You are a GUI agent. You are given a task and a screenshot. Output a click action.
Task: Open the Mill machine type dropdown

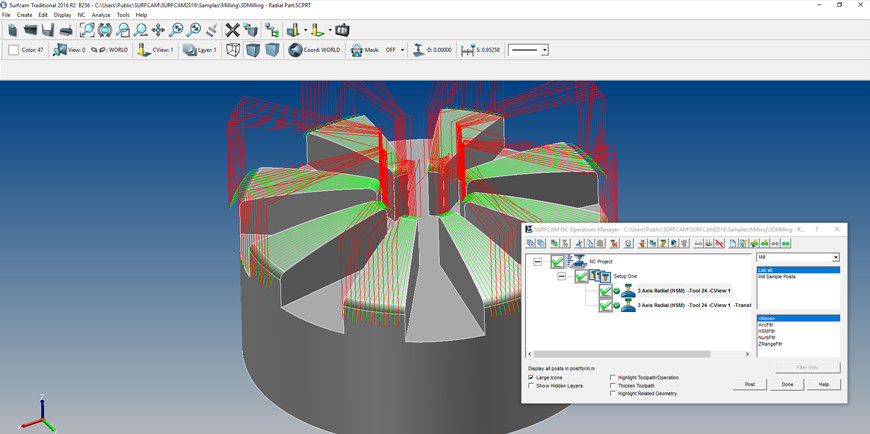[x=836, y=258]
